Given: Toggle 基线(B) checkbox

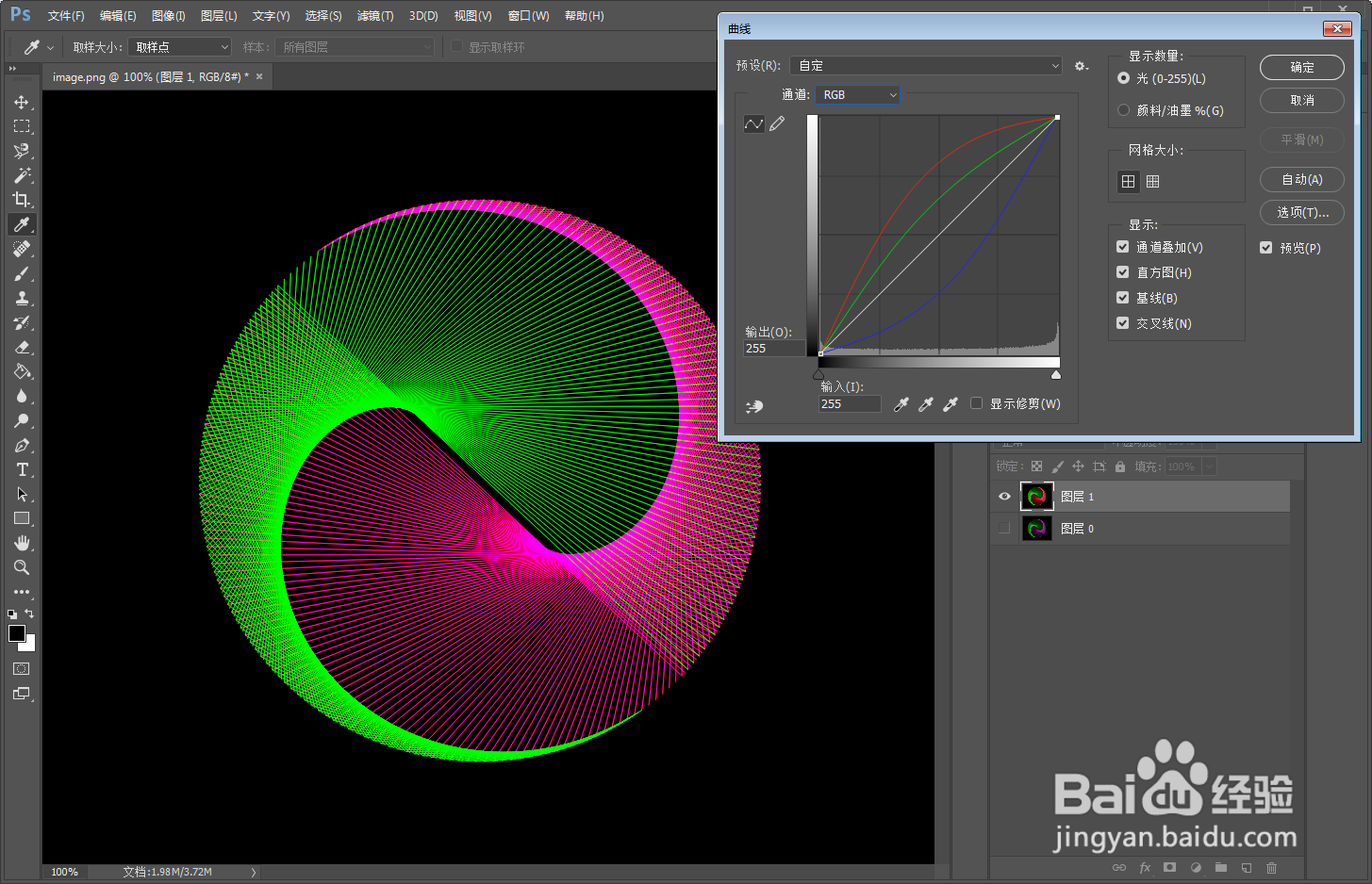Looking at the screenshot, I should point(1122,298).
